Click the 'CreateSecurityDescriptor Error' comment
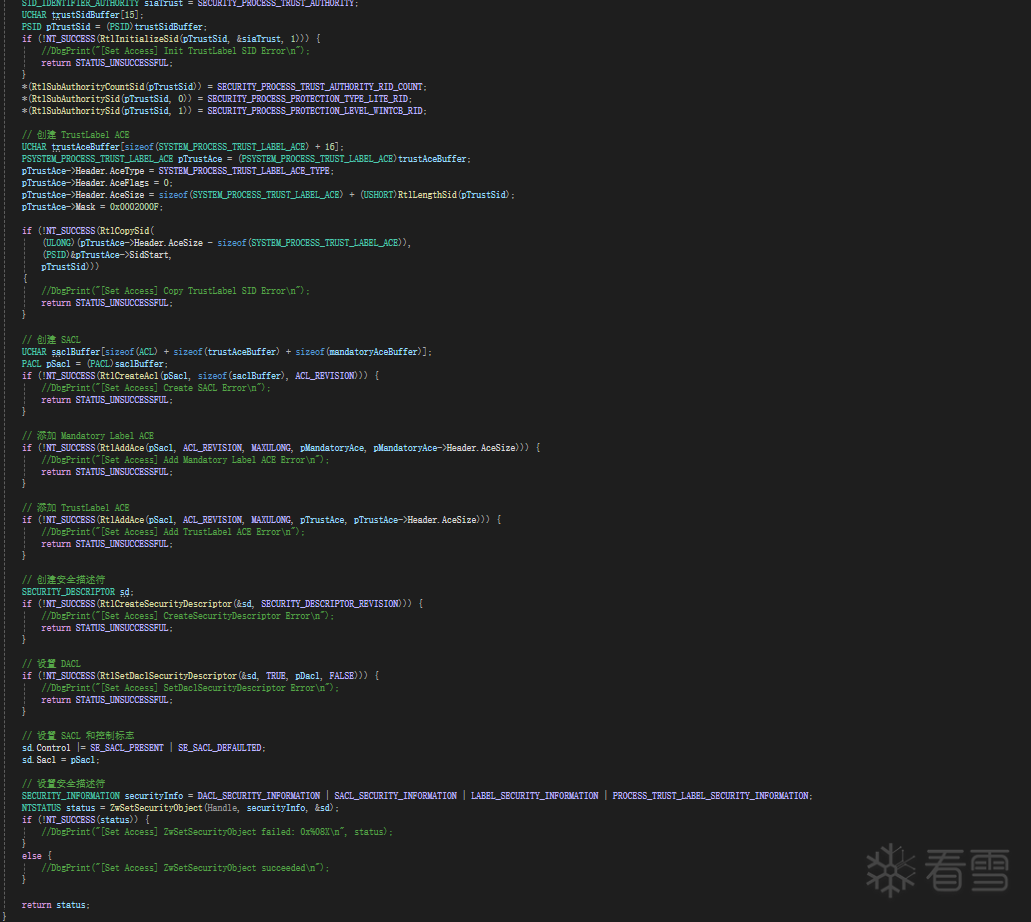 coord(188,616)
